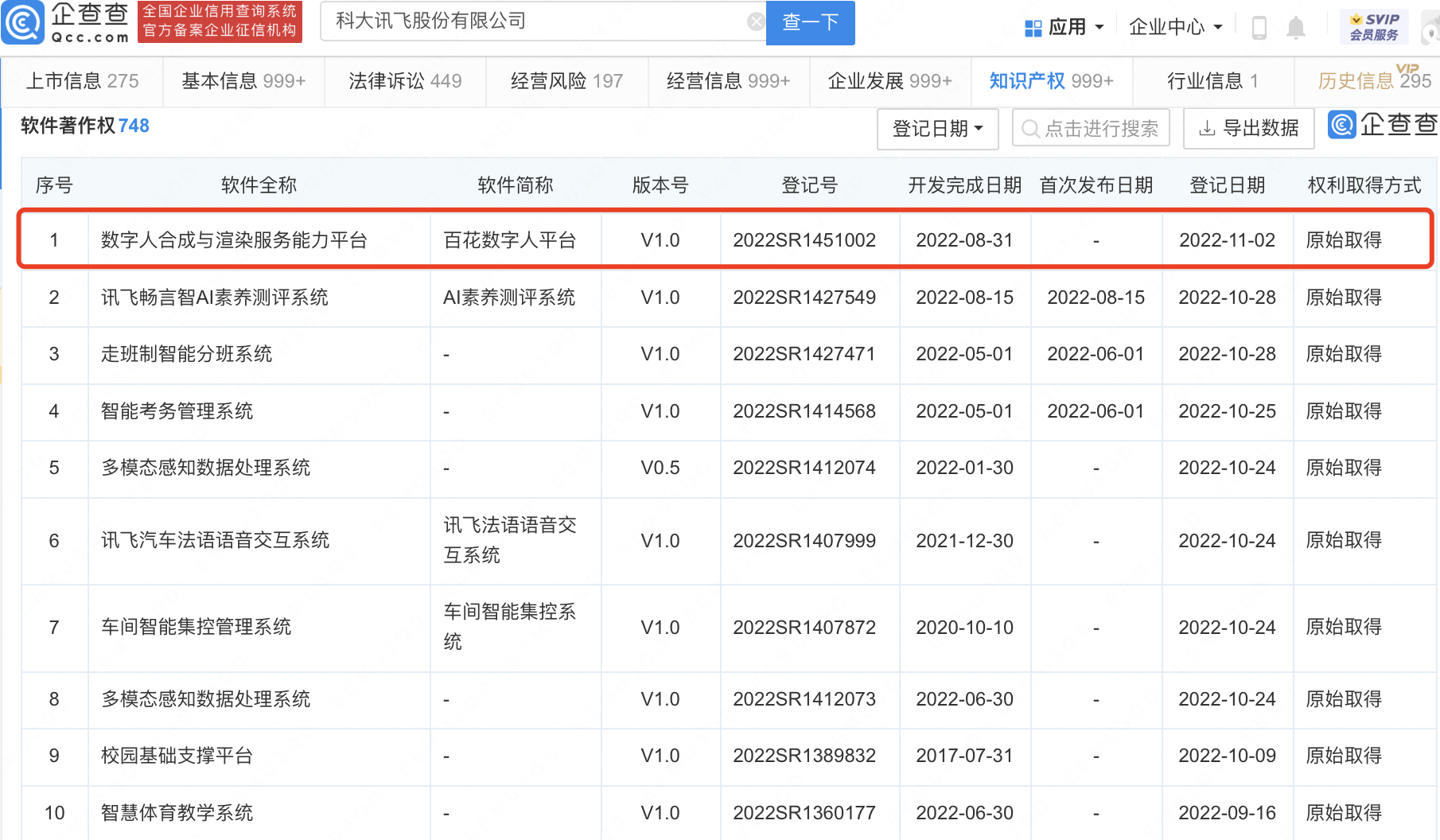
Task: Click 智能考务管理系统 entry
Action: 177,411
